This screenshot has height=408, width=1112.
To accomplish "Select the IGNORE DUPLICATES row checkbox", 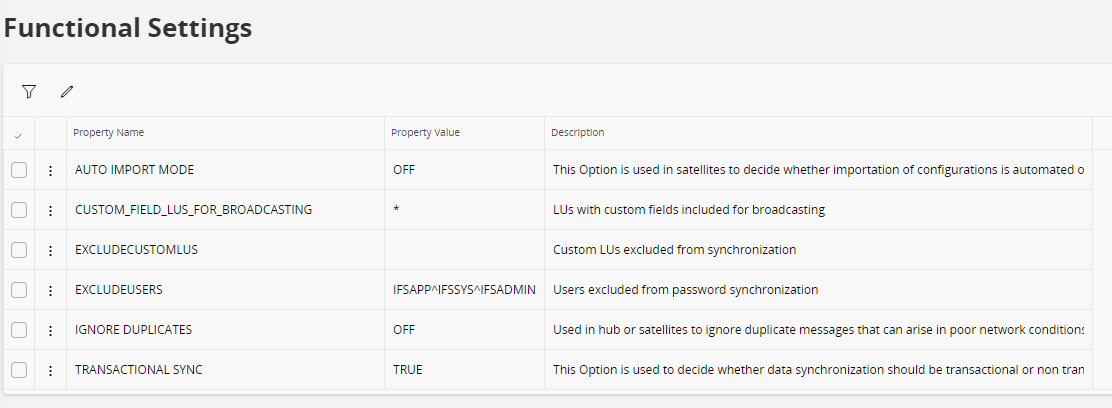I will [19, 330].
